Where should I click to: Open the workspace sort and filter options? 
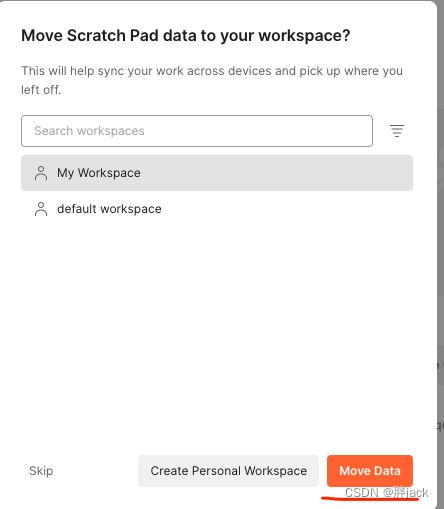pos(397,131)
